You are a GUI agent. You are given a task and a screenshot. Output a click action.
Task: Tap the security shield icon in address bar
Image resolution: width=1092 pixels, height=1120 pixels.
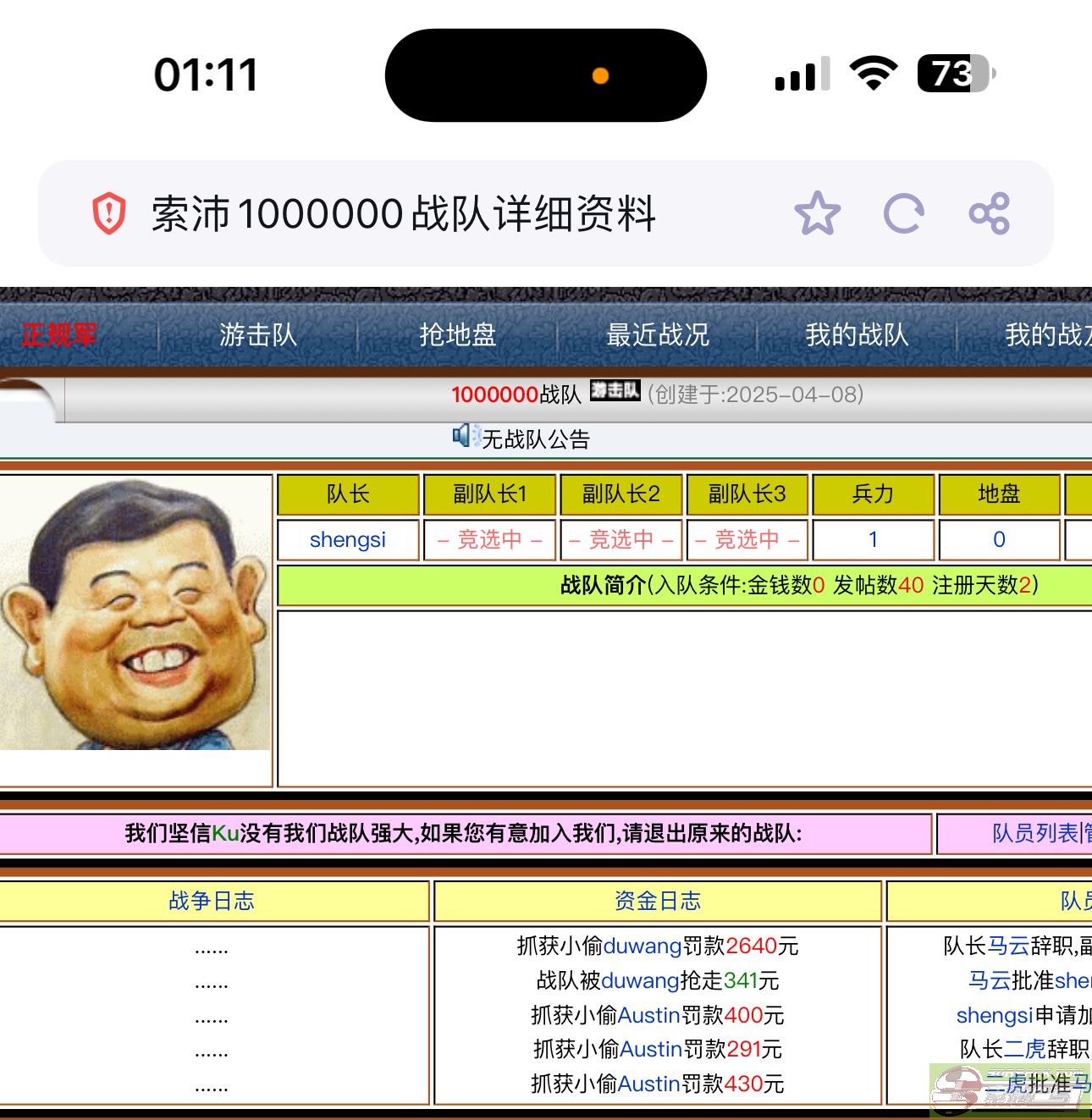108,213
